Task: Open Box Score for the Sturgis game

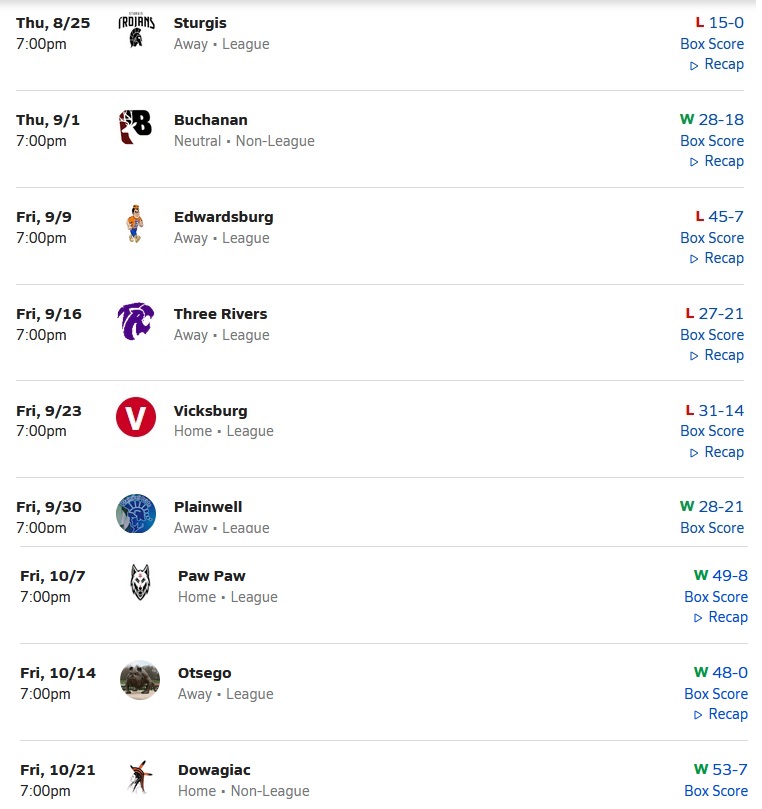Action: 712,44
